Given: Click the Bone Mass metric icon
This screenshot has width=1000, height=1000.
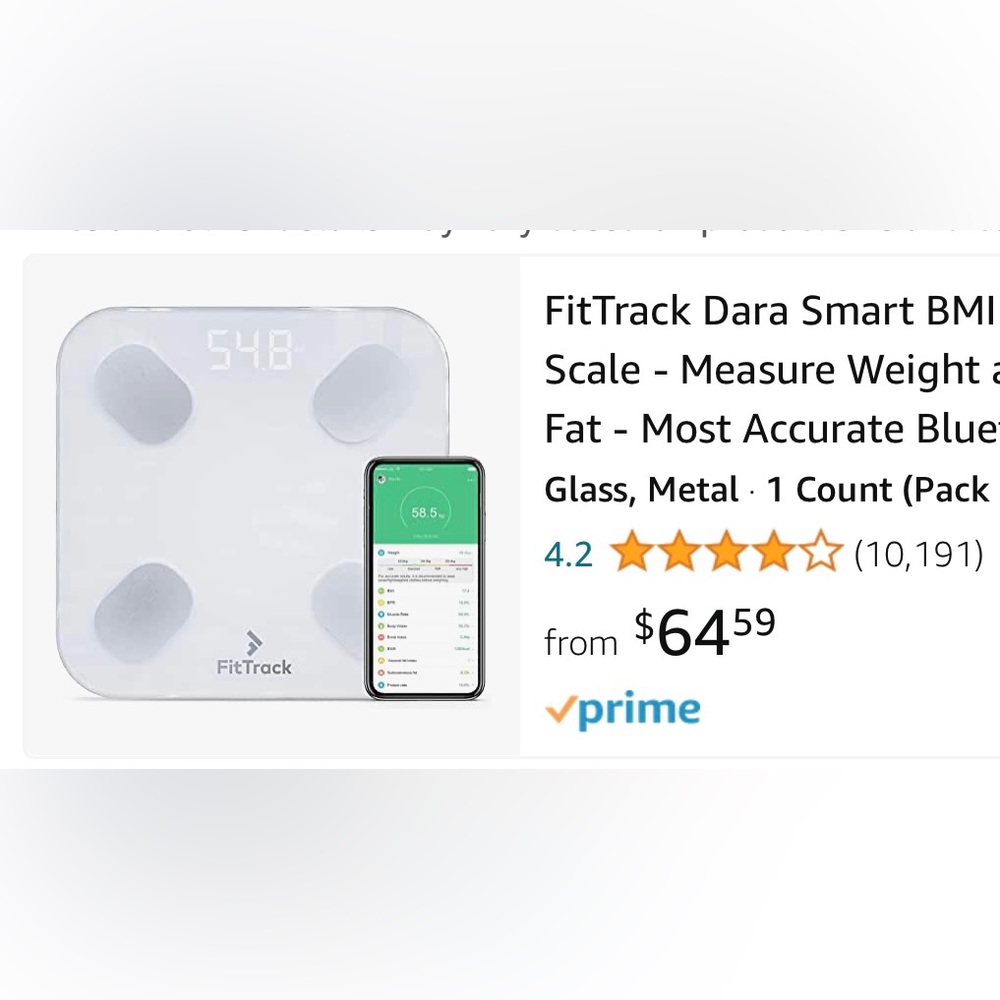Looking at the screenshot, I should click(x=381, y=637).
